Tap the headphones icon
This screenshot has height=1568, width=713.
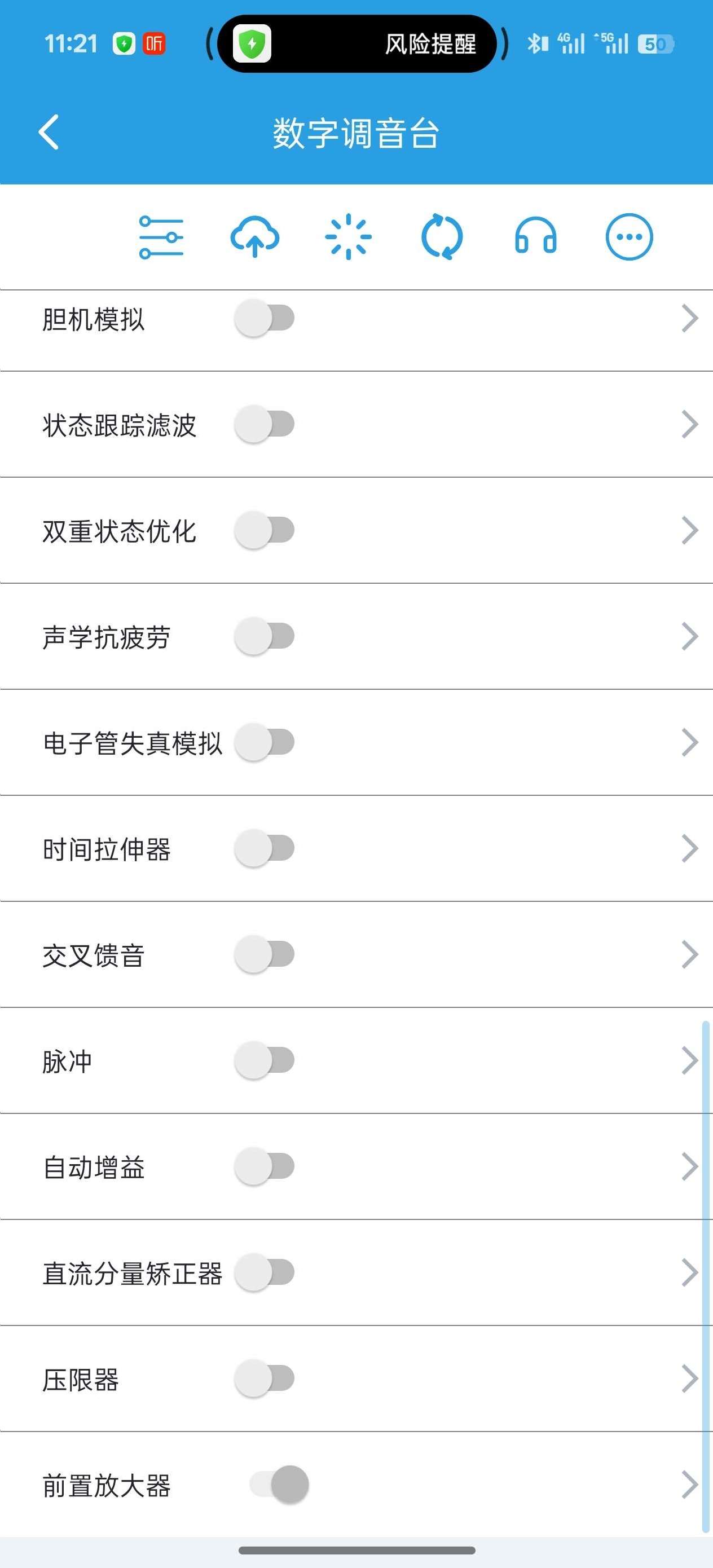pyautogui.click(x=535, y=237)
